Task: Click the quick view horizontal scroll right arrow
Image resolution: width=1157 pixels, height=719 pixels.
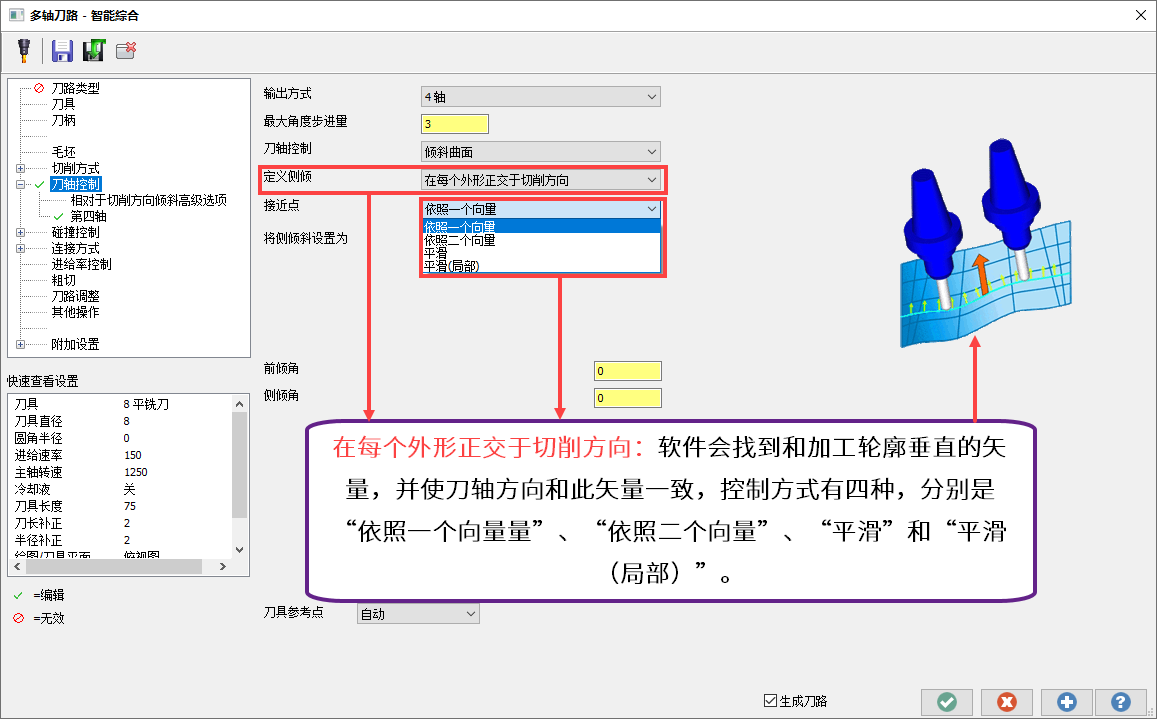Action: click(x=223, y=566)
